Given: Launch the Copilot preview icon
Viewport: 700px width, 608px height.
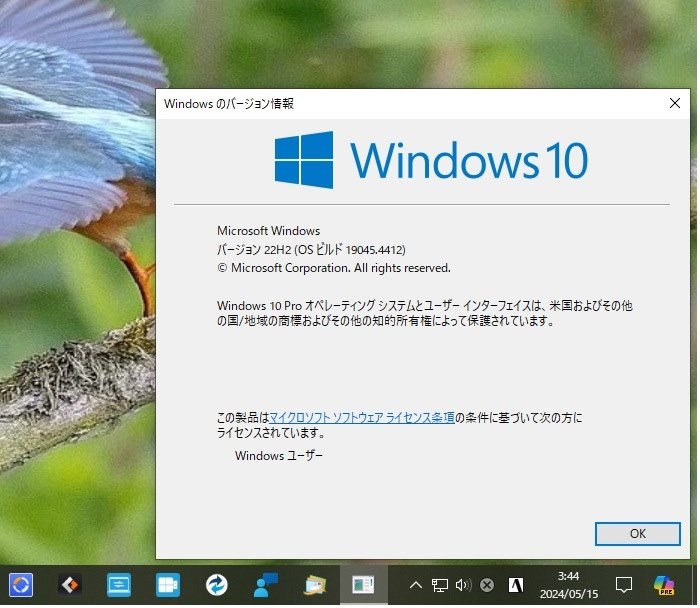Looking at the screenshot, I should [664, 585].
